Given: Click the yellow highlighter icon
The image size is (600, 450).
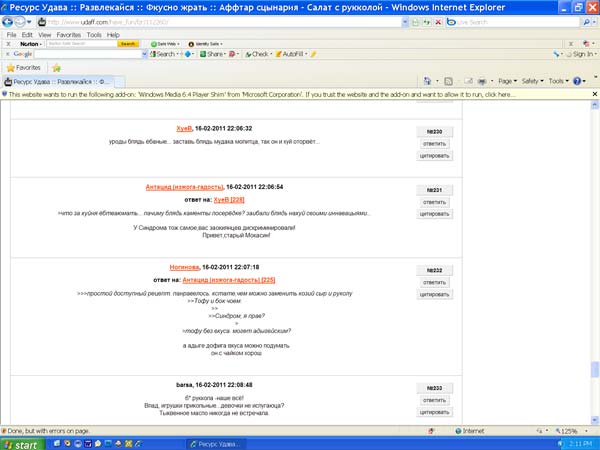Looking at the screenshot, I should (x=313, y=54).
